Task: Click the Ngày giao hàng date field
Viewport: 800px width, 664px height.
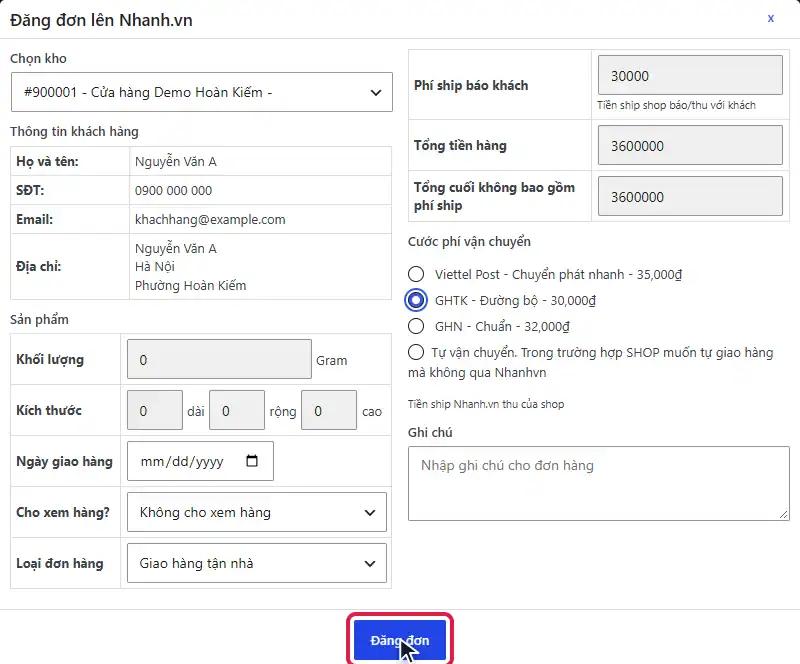Action: tap(200, 461)
